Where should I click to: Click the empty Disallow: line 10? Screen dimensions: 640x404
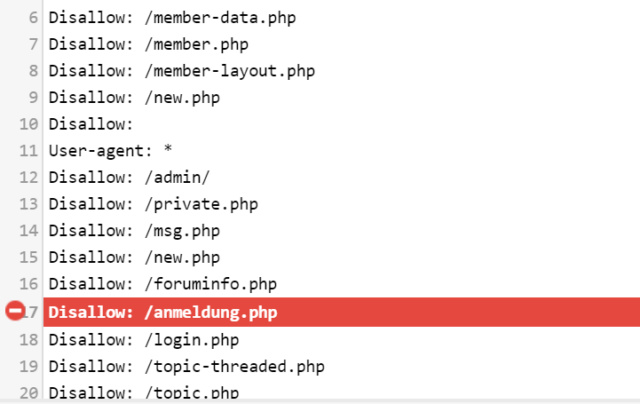(91, 124)
